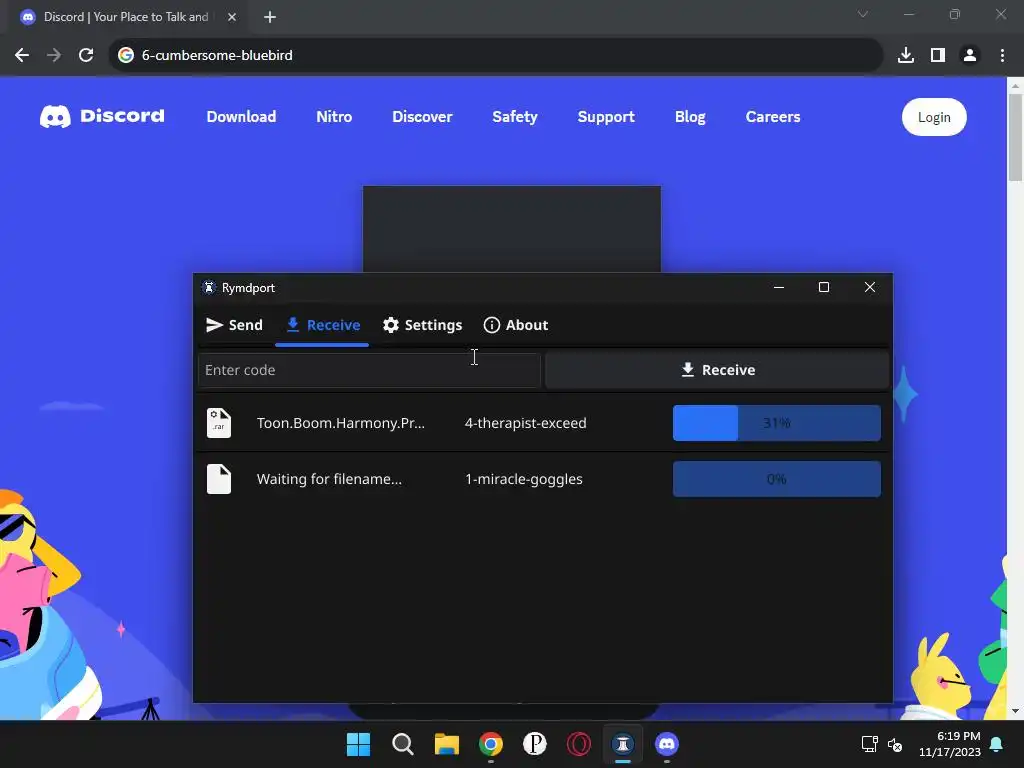Go back in Chrome
This screenshot has width=1024, height=768.
22,55
